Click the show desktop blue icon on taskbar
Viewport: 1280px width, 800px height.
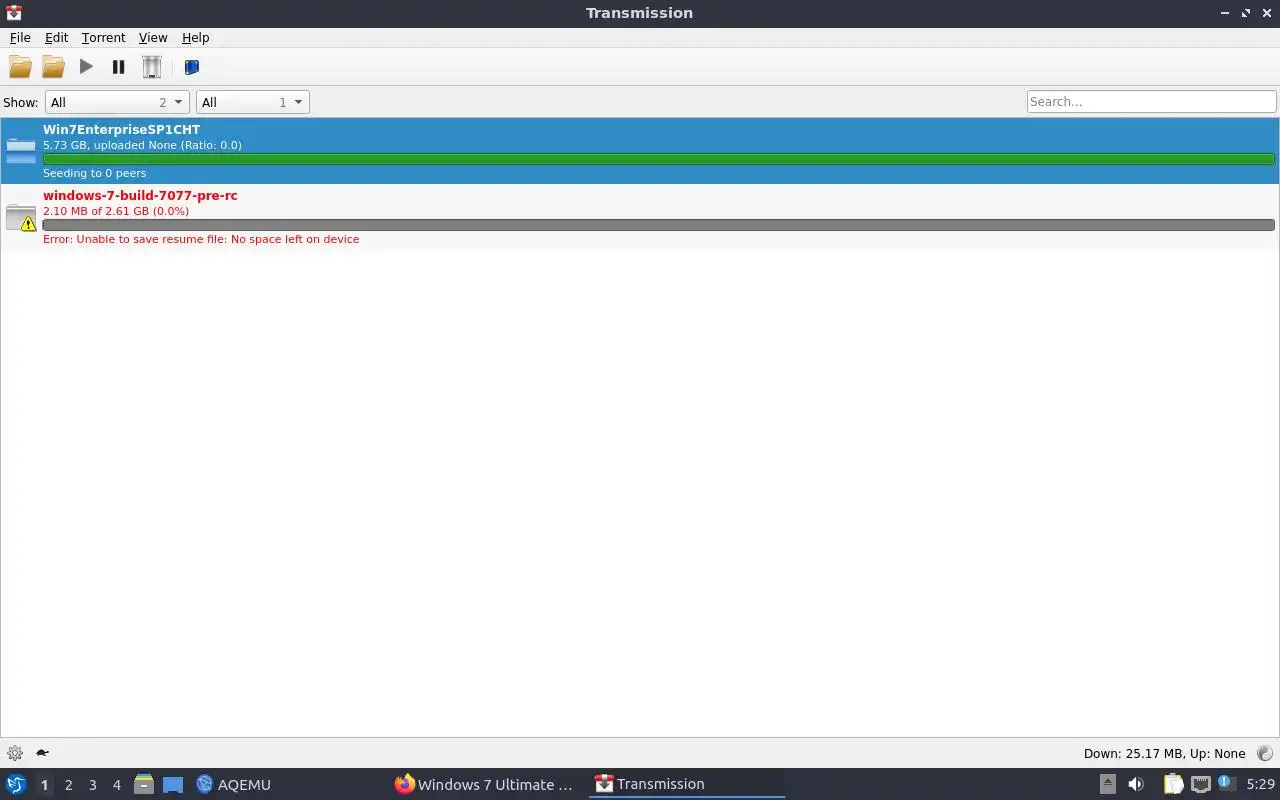173,785
